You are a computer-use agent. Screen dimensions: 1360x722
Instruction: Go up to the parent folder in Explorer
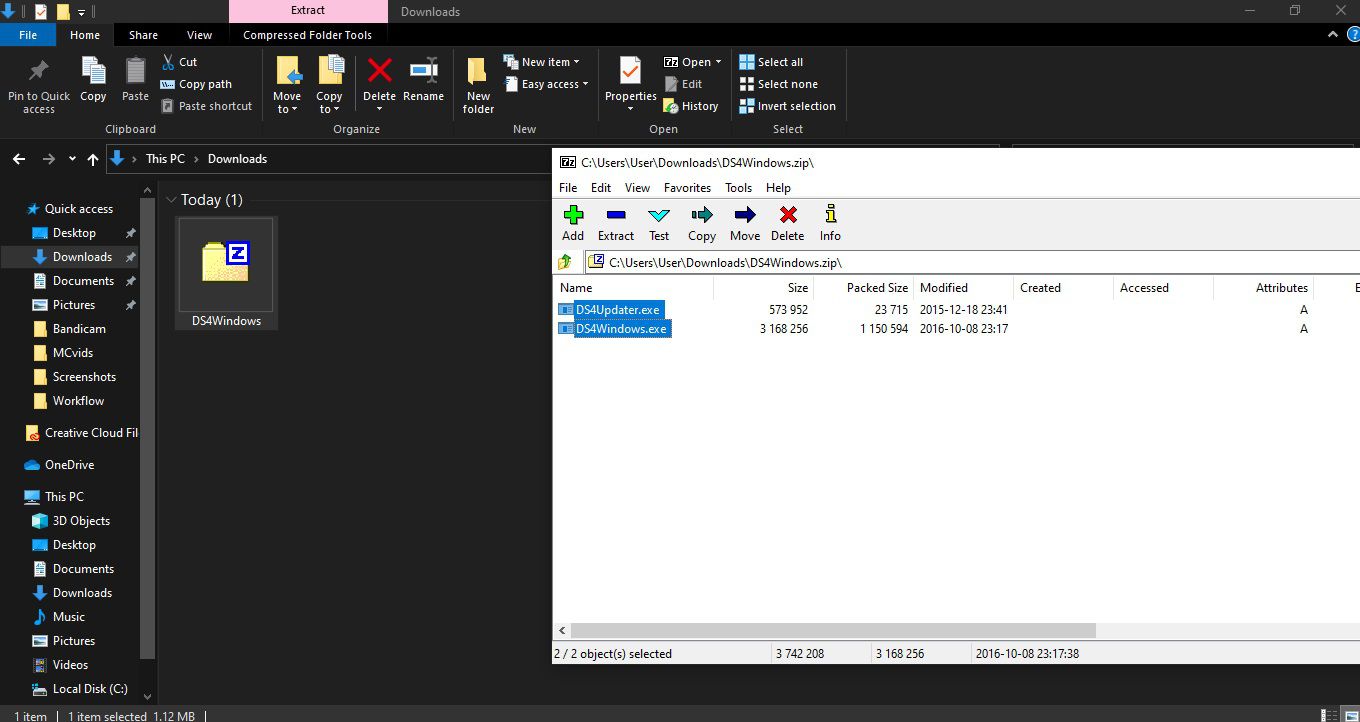point(93,159)
